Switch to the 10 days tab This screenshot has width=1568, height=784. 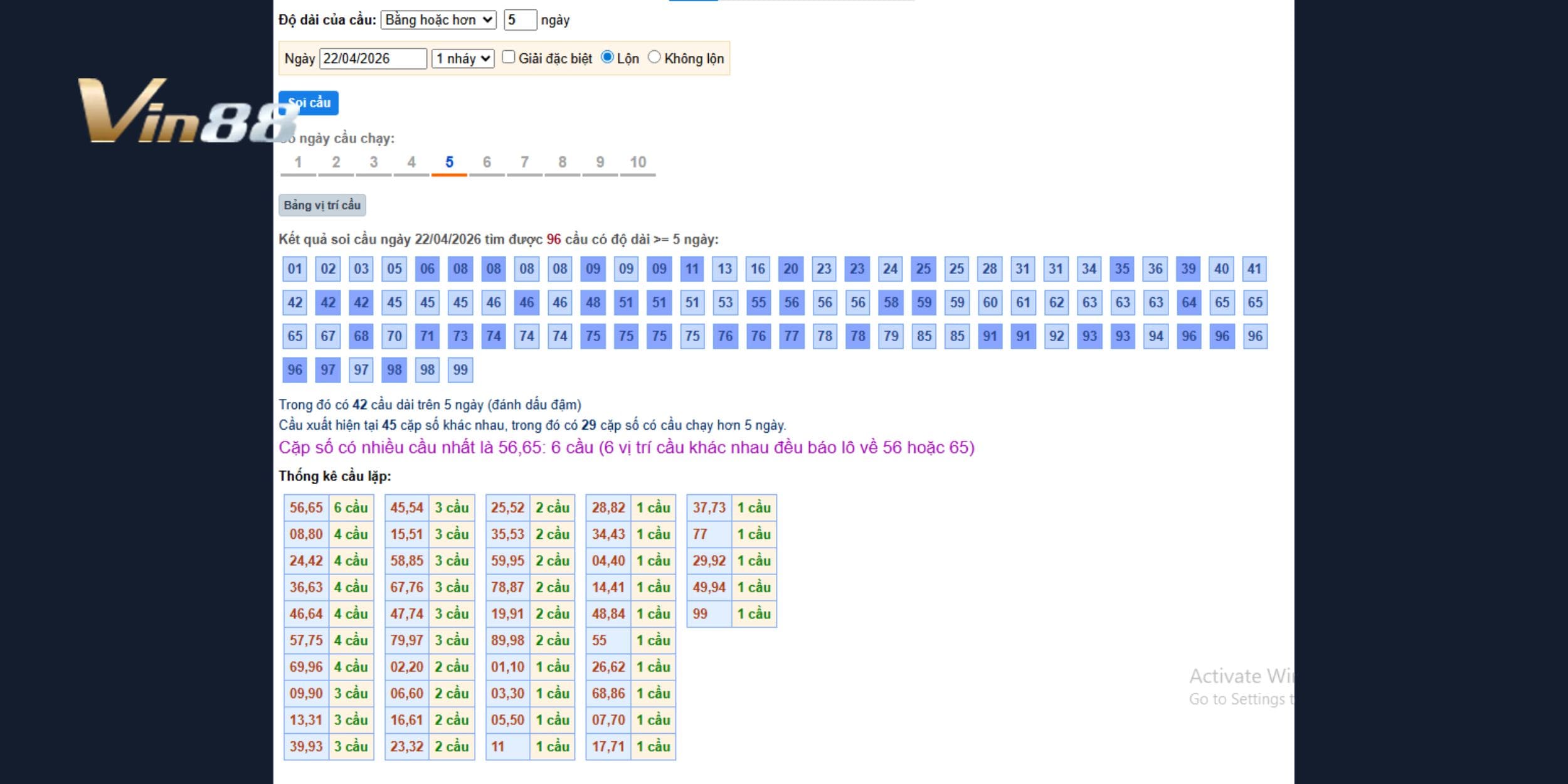tap(638, 163)
